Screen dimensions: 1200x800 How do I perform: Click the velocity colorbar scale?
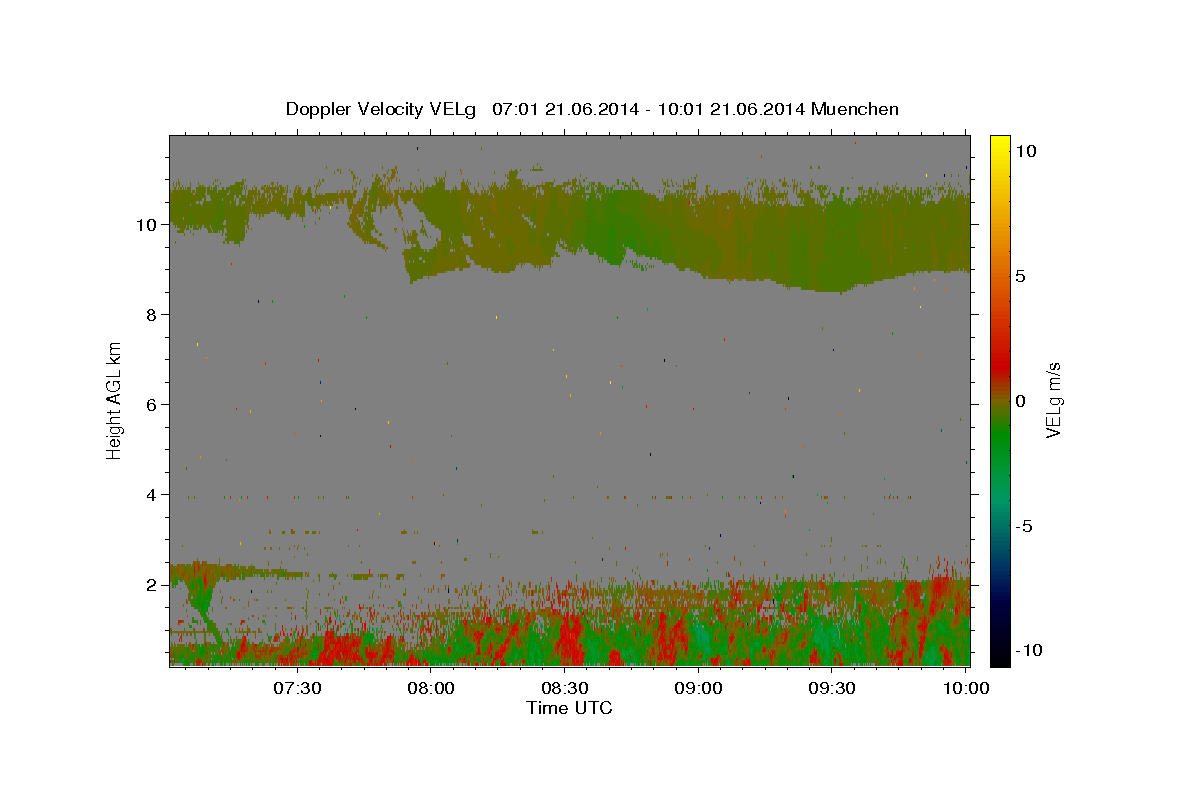click(999, 400)
